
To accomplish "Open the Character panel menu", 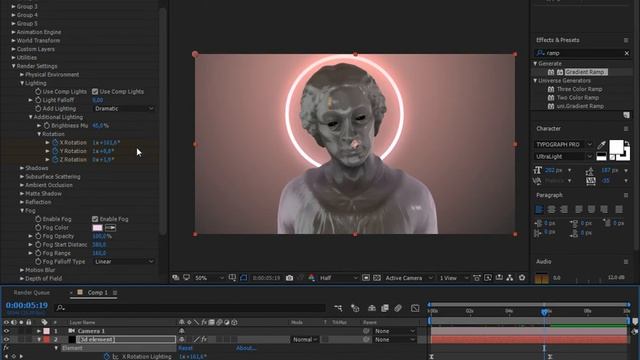I will click(x=626, y=129).
